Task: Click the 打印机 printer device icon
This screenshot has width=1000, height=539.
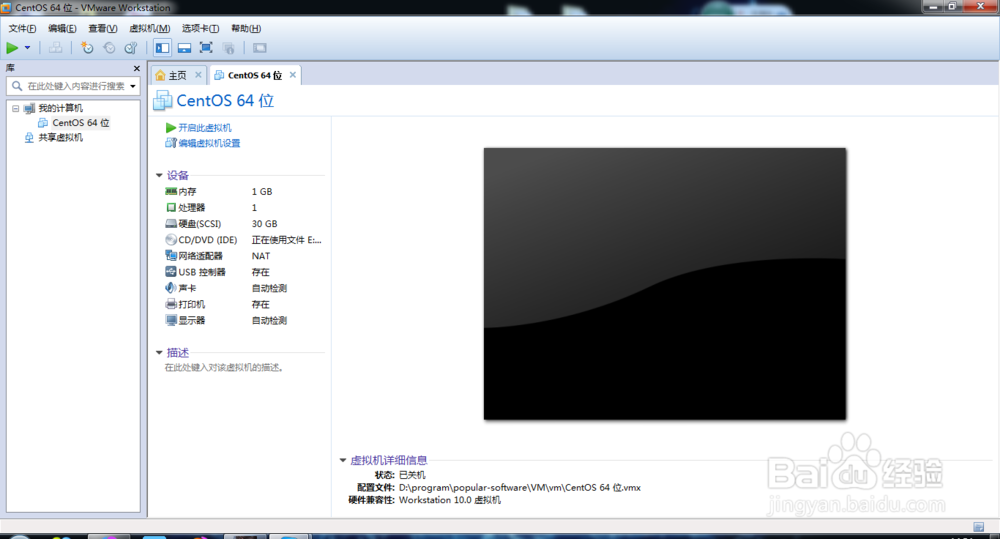Action: 171,304
